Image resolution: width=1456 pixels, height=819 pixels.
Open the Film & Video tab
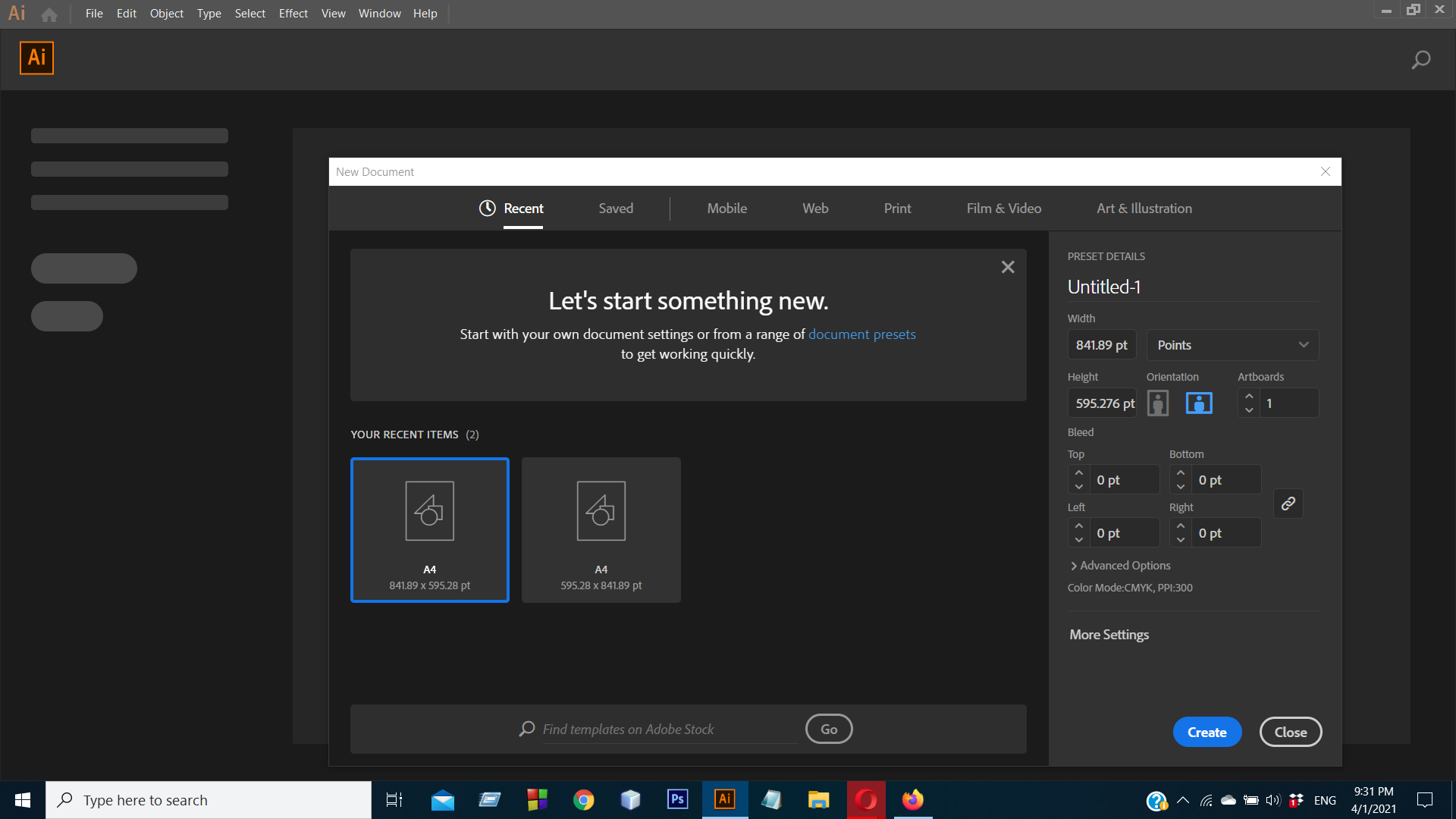point(1003,209)
